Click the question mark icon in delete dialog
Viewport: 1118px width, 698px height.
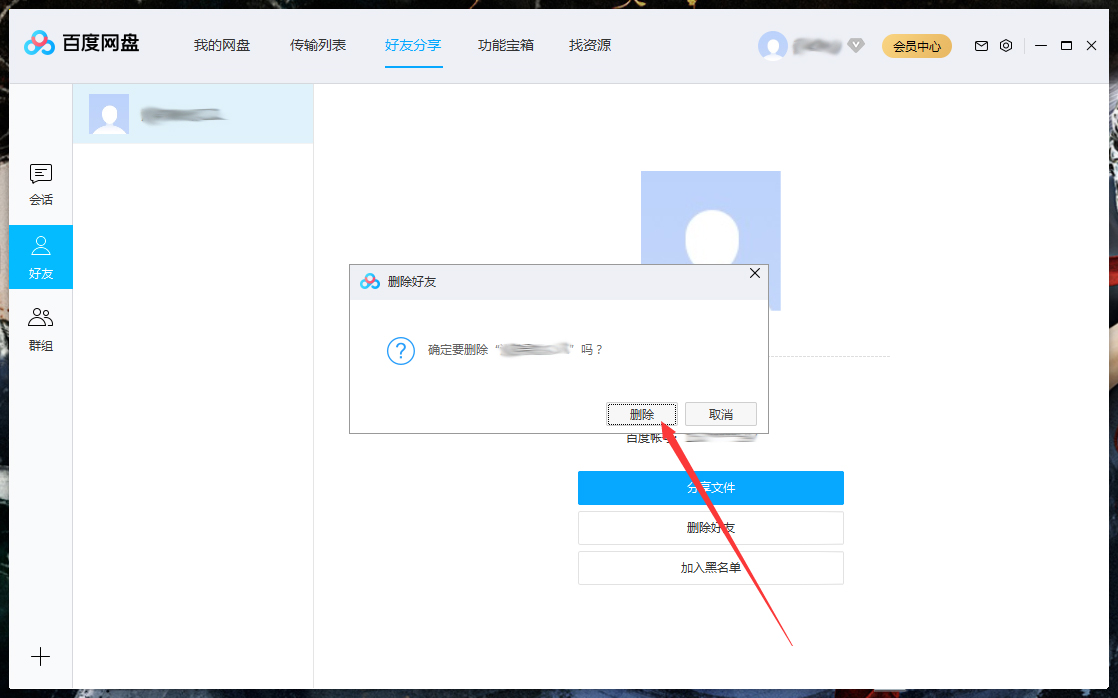(x=400, y=351)
